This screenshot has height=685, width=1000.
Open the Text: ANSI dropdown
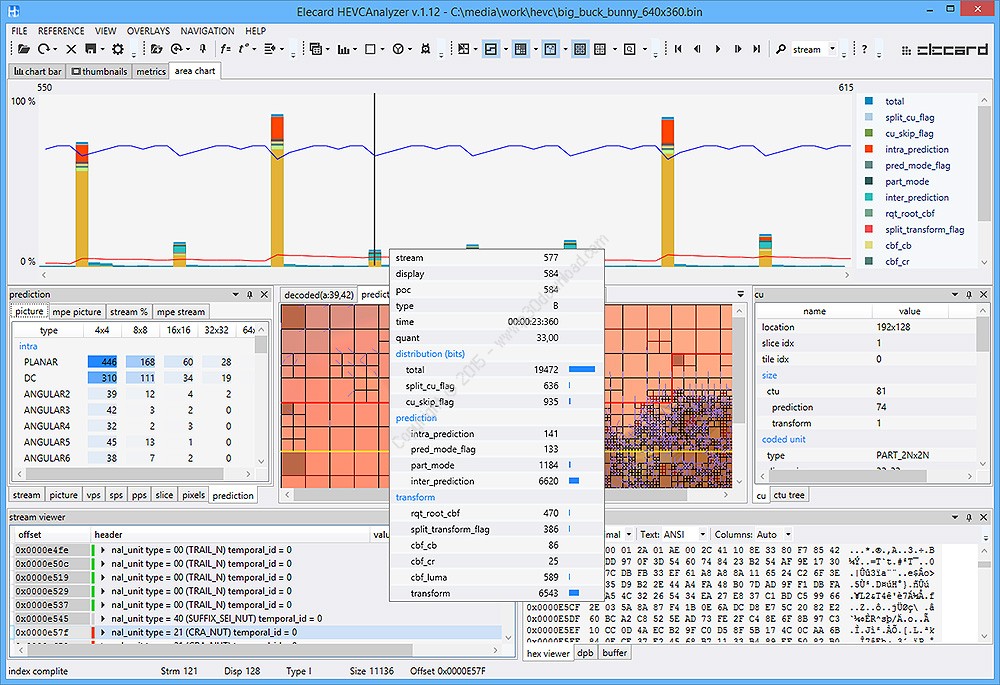pos(702,534)
